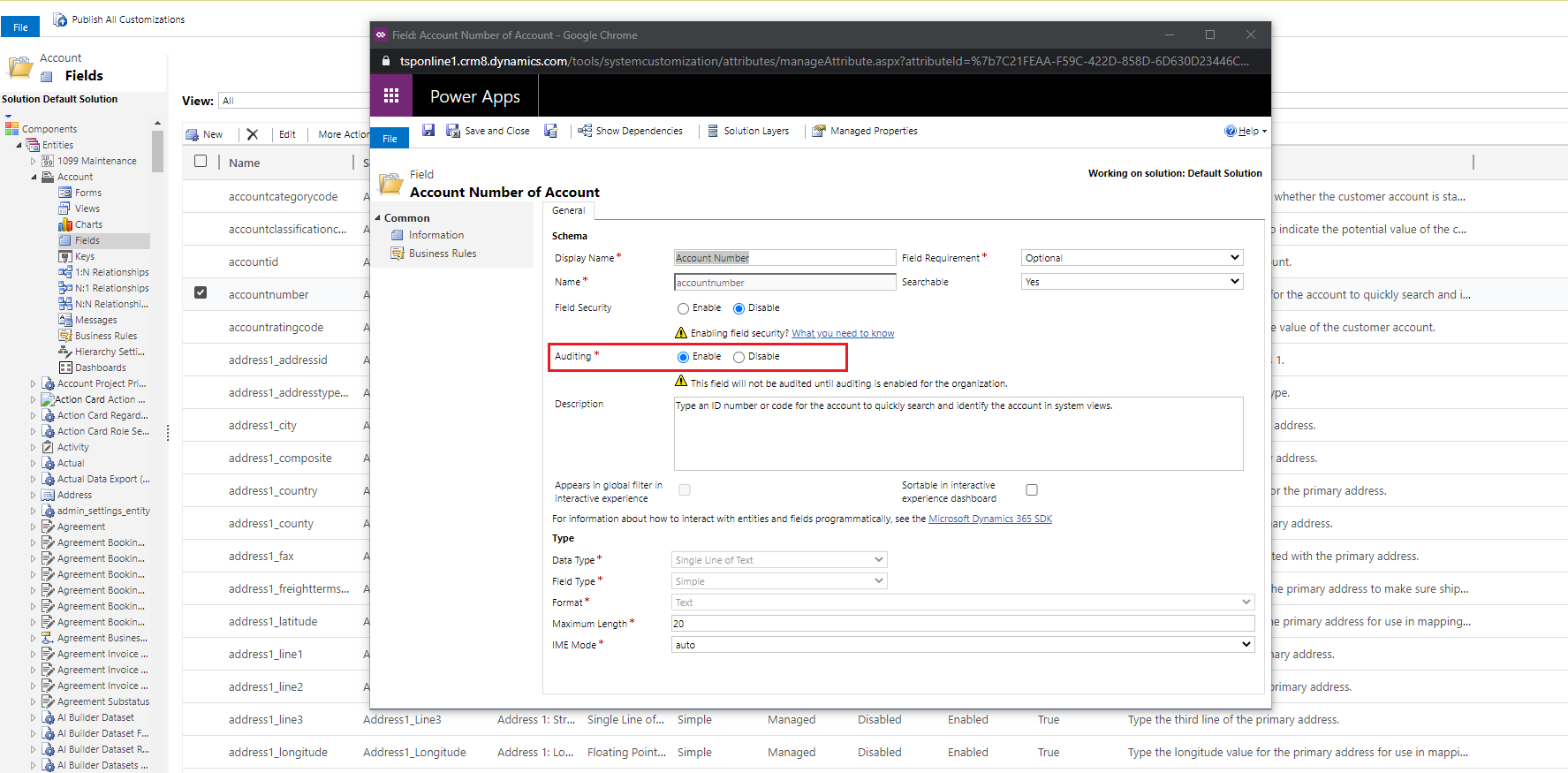The width and height of the screenshot is (1568, 773).
Task: Expand the 1099 Maintenance tree node
Action: click(x=34, y=161)
